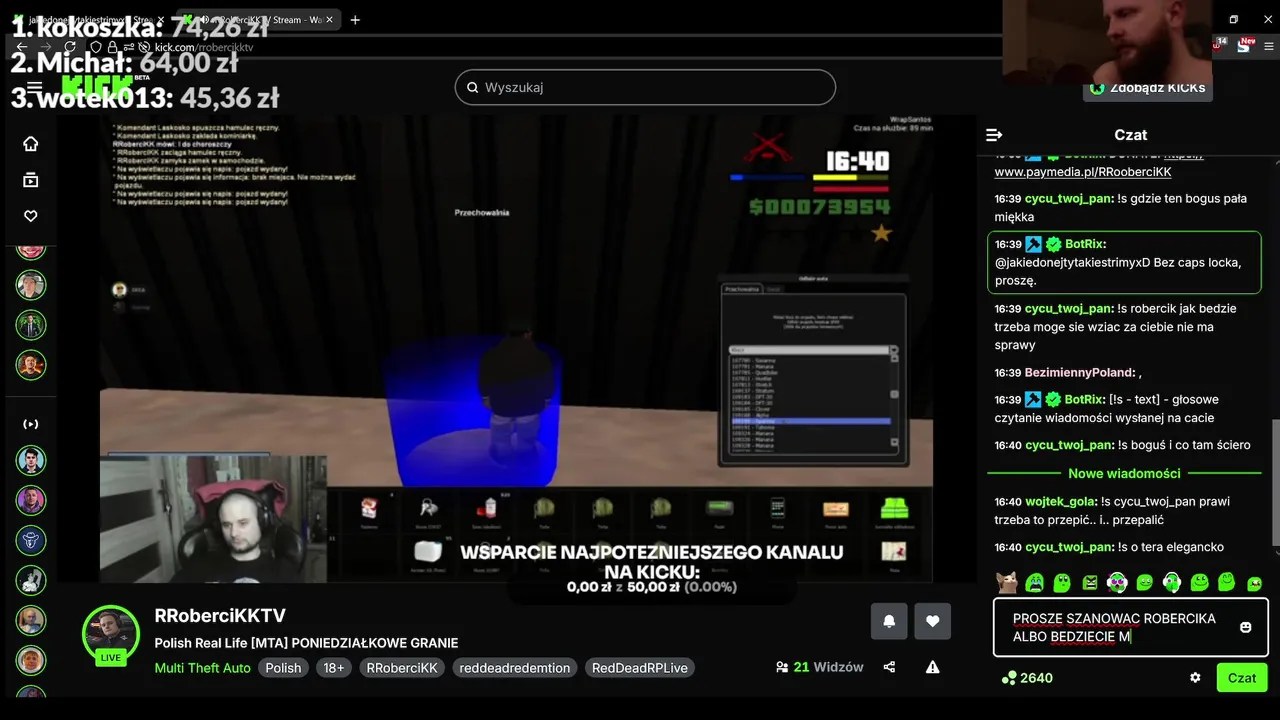Click the extension icon with the 14 badge
Image resolution: width=1280 pixels, height=720 pixels.
coord(1219,44)
